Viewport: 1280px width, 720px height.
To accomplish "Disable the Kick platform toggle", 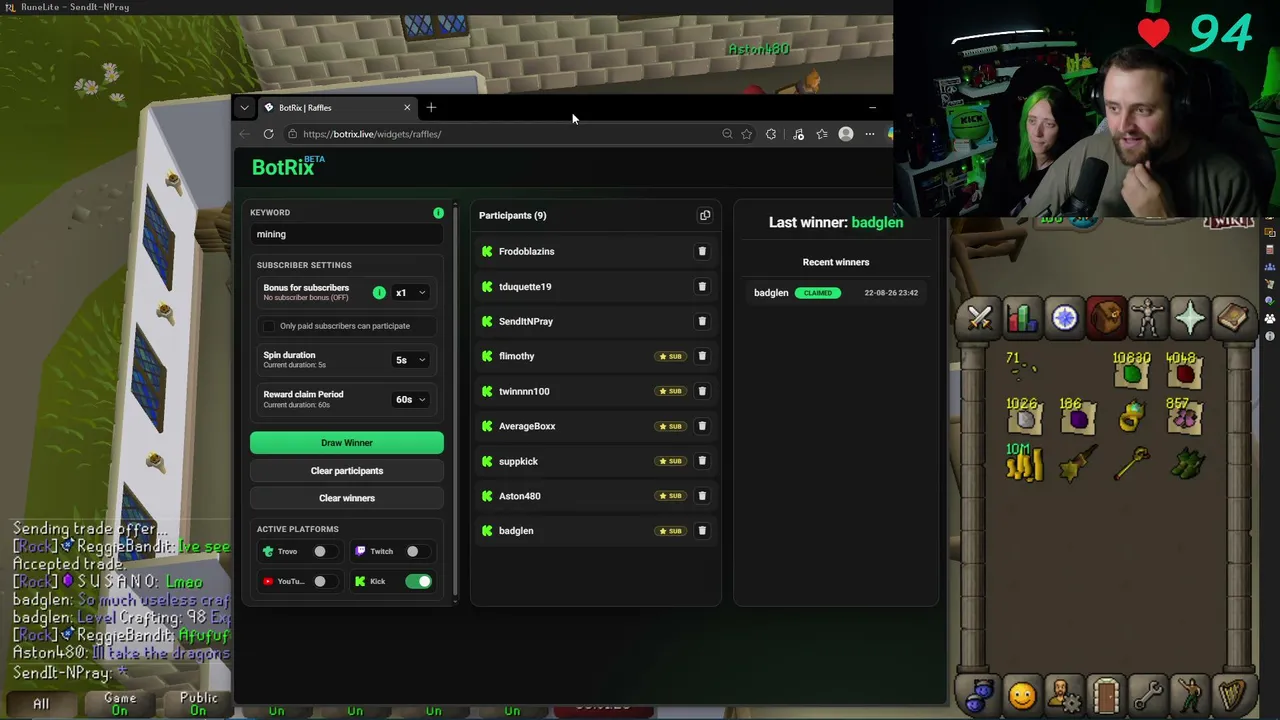I will click(x=419, y=581).
